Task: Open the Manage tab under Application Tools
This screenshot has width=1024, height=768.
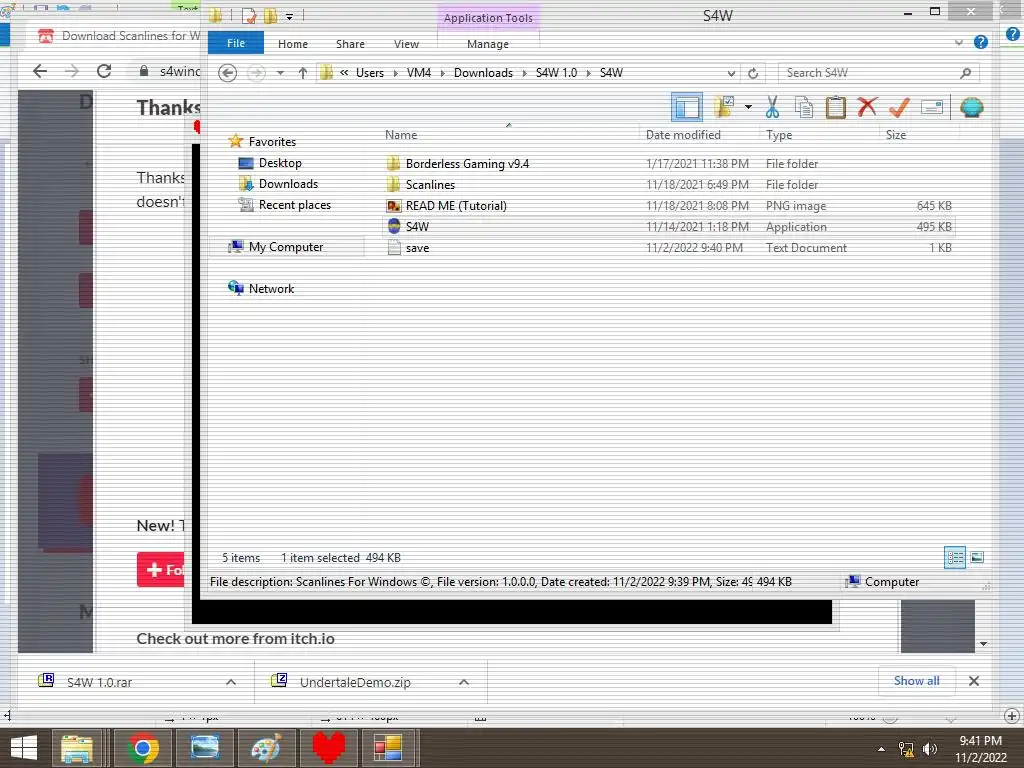Action: coord(488,44)
